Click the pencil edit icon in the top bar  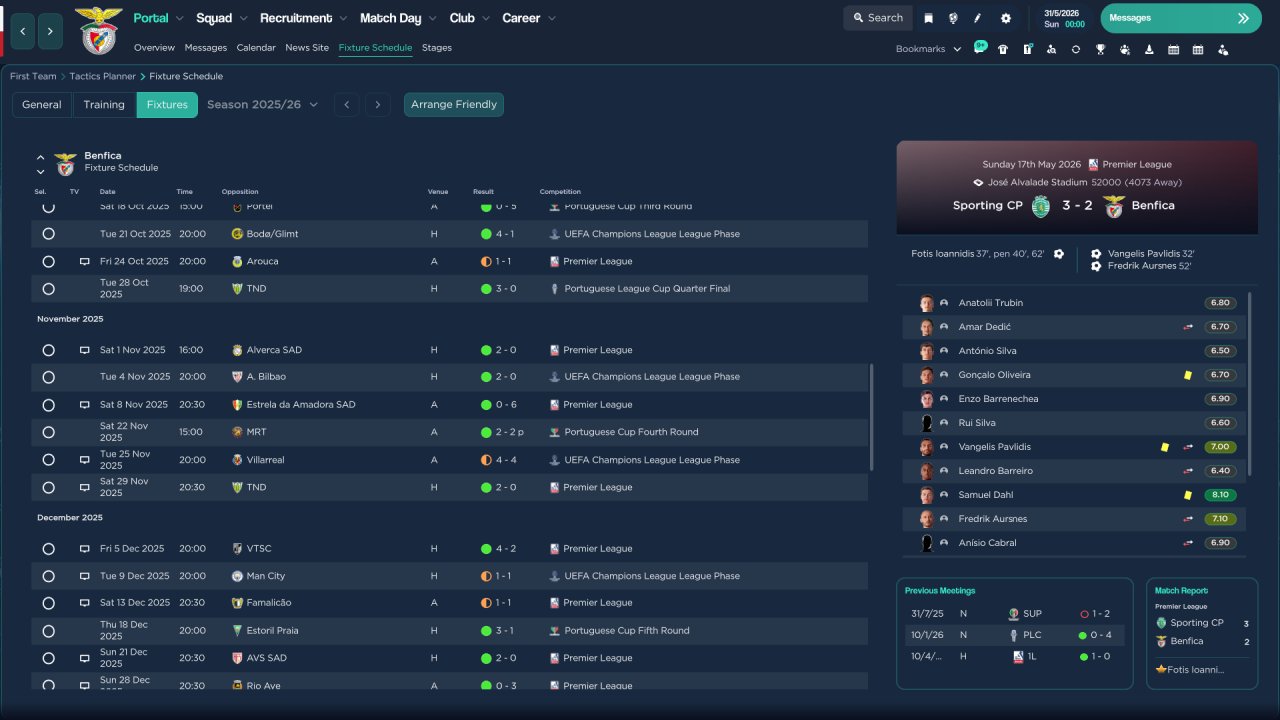[978, 18]
